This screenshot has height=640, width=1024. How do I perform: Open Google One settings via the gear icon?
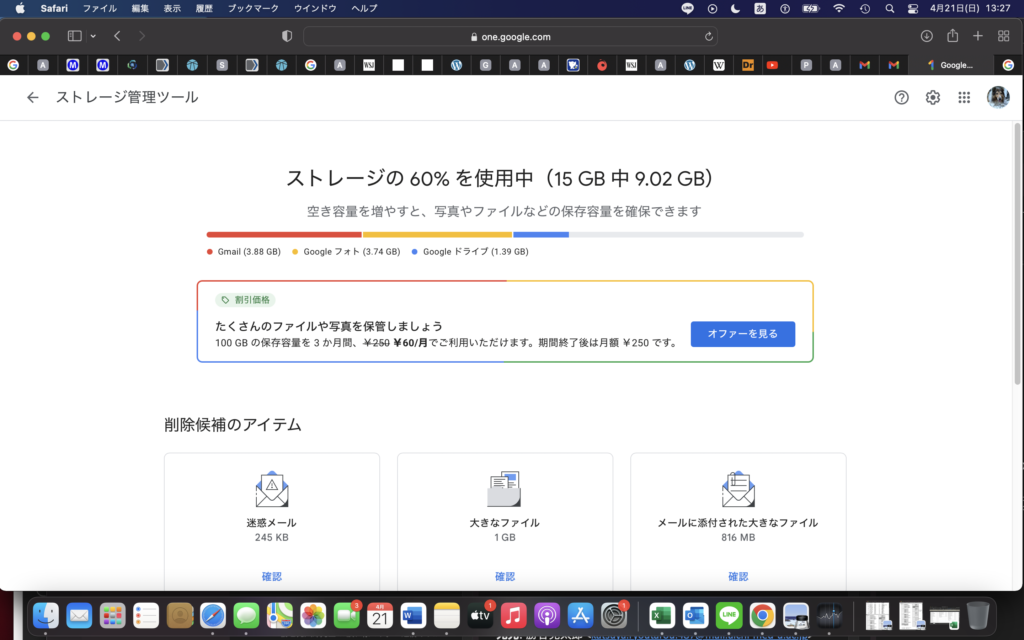(x=932, y=97)
